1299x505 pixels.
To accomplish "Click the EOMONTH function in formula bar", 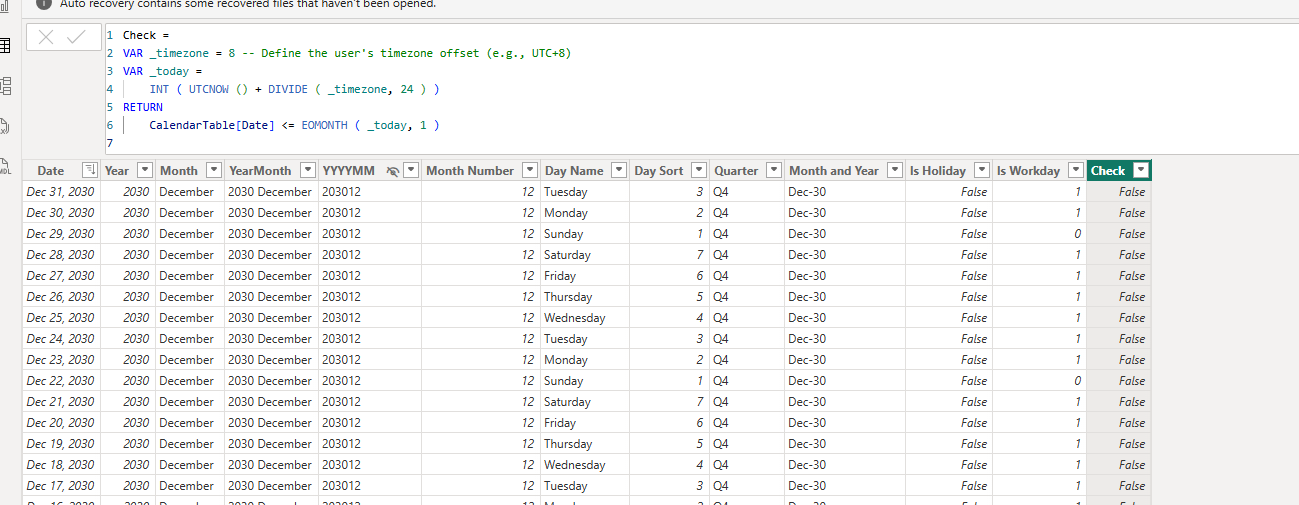I will click(x=324, y=125).
